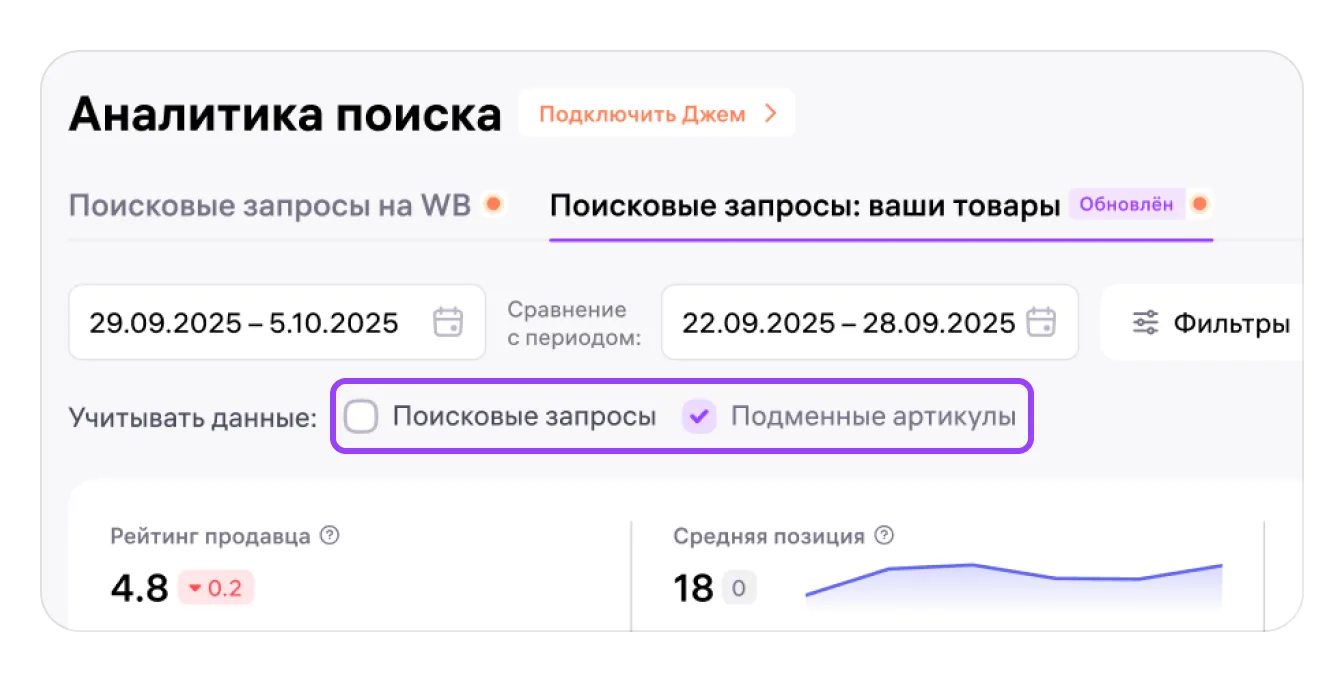Open comparison period 22.09.2025 – 28.09.2025 picker

coord(848,323)
